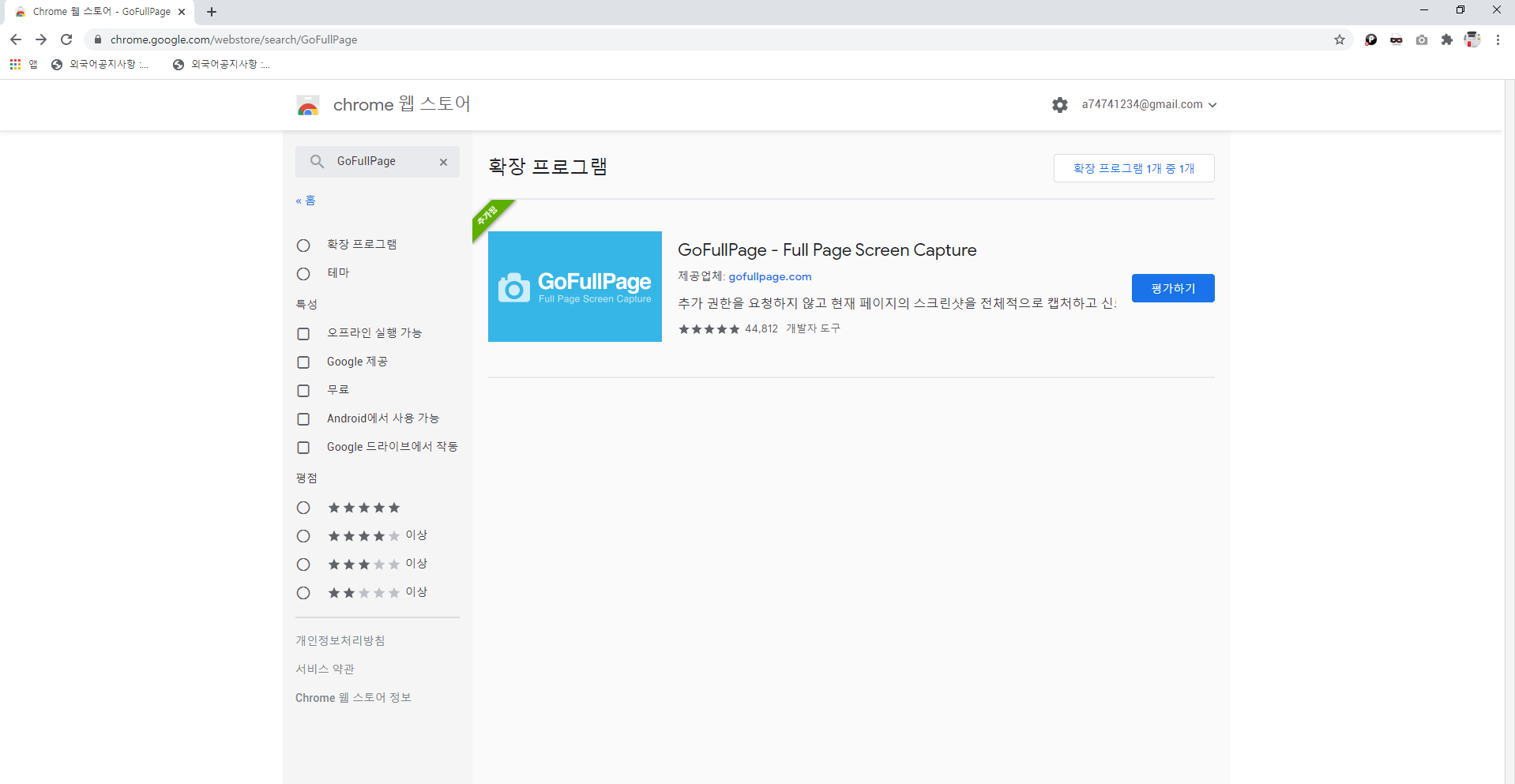Open GoFullPage camera extension in toolbar
The image size is (1515, 784).
pyautogui.click(x=1422, y=39)
